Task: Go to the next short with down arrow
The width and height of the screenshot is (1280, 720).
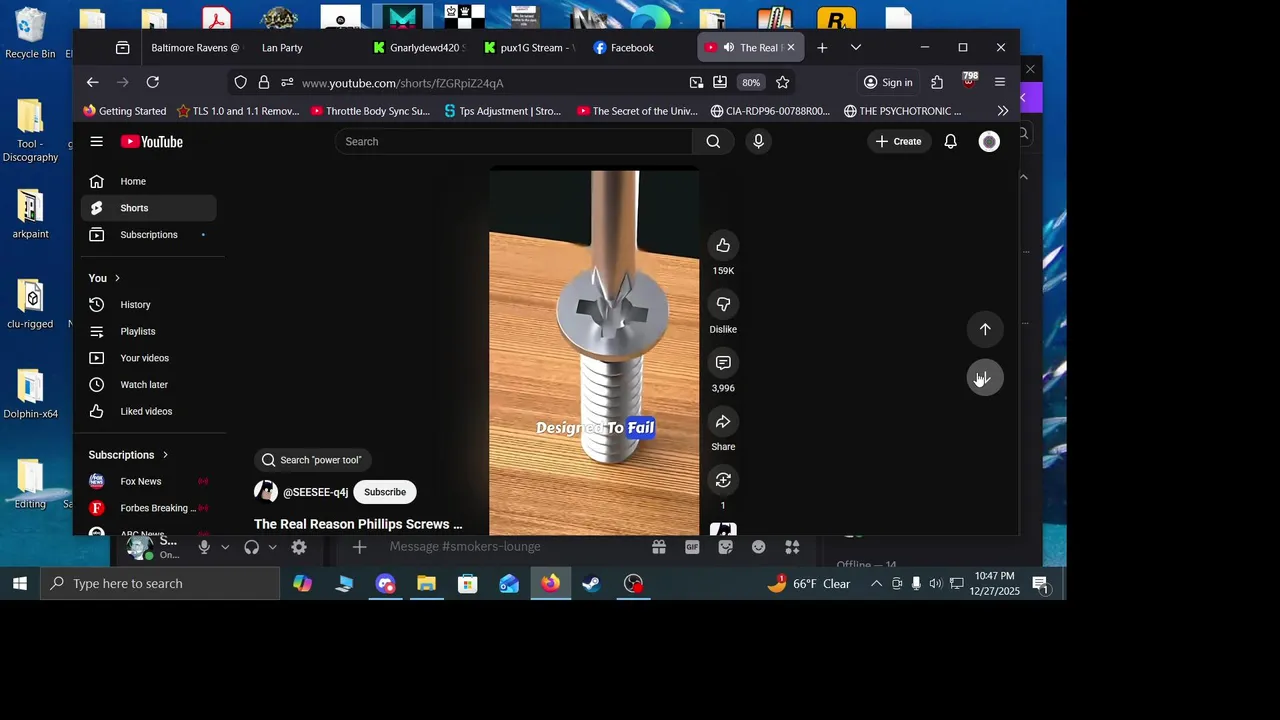Action: coord(985,377)
